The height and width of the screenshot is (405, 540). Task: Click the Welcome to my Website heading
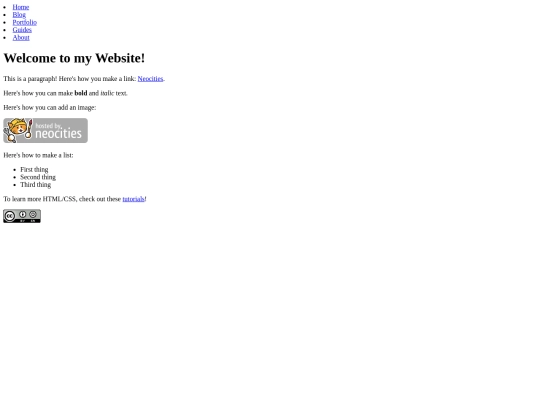pos(74,58)
